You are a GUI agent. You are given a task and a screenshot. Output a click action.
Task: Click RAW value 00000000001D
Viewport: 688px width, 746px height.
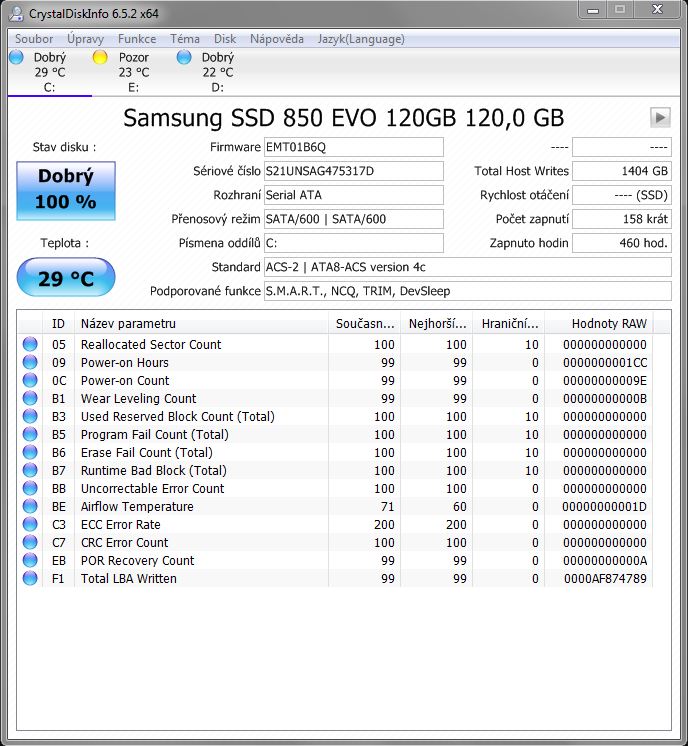[604, 507]
